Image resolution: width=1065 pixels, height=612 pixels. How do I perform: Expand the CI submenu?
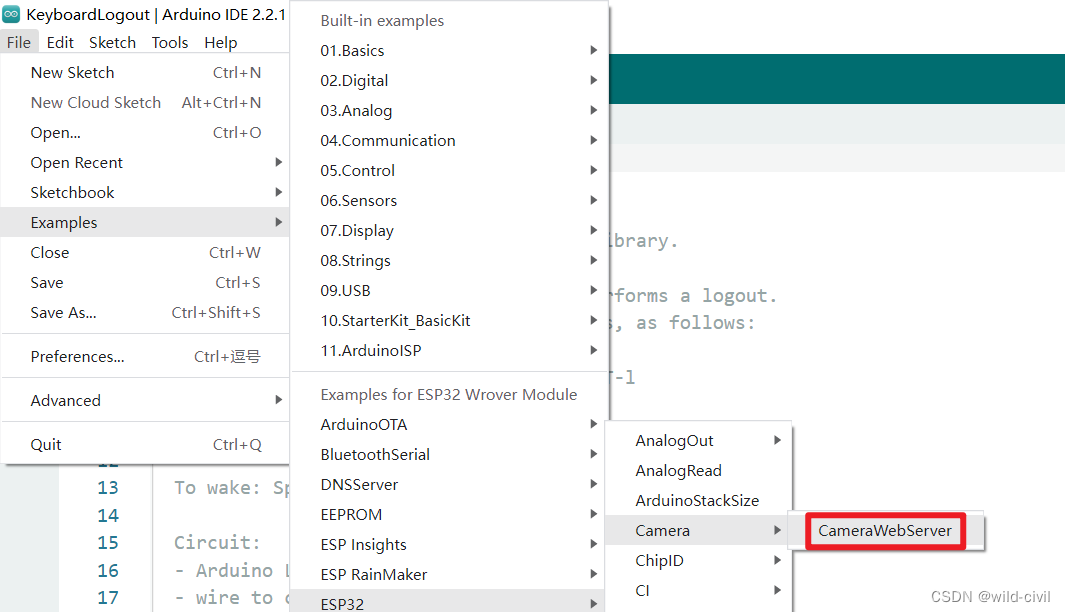(698, 590)
